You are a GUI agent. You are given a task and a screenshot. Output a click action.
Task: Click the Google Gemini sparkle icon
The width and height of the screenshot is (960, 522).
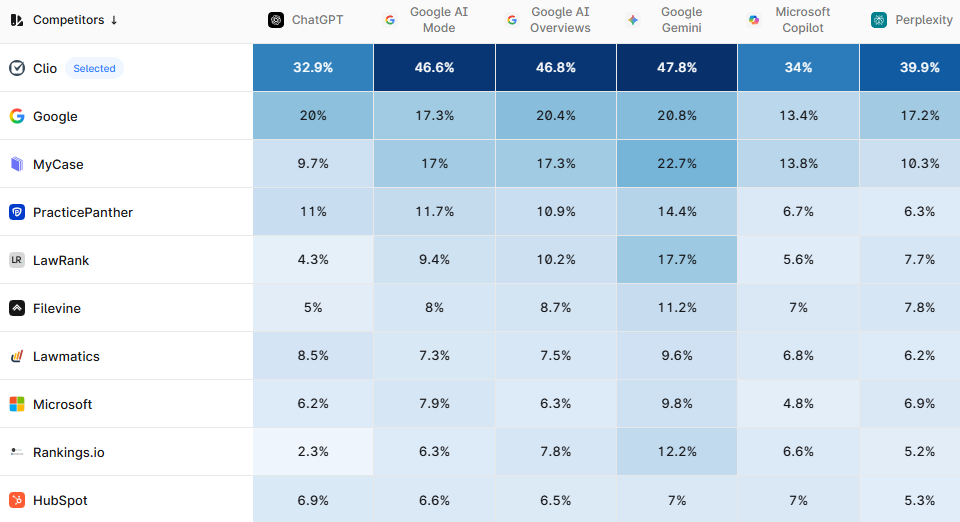point(633,20)
